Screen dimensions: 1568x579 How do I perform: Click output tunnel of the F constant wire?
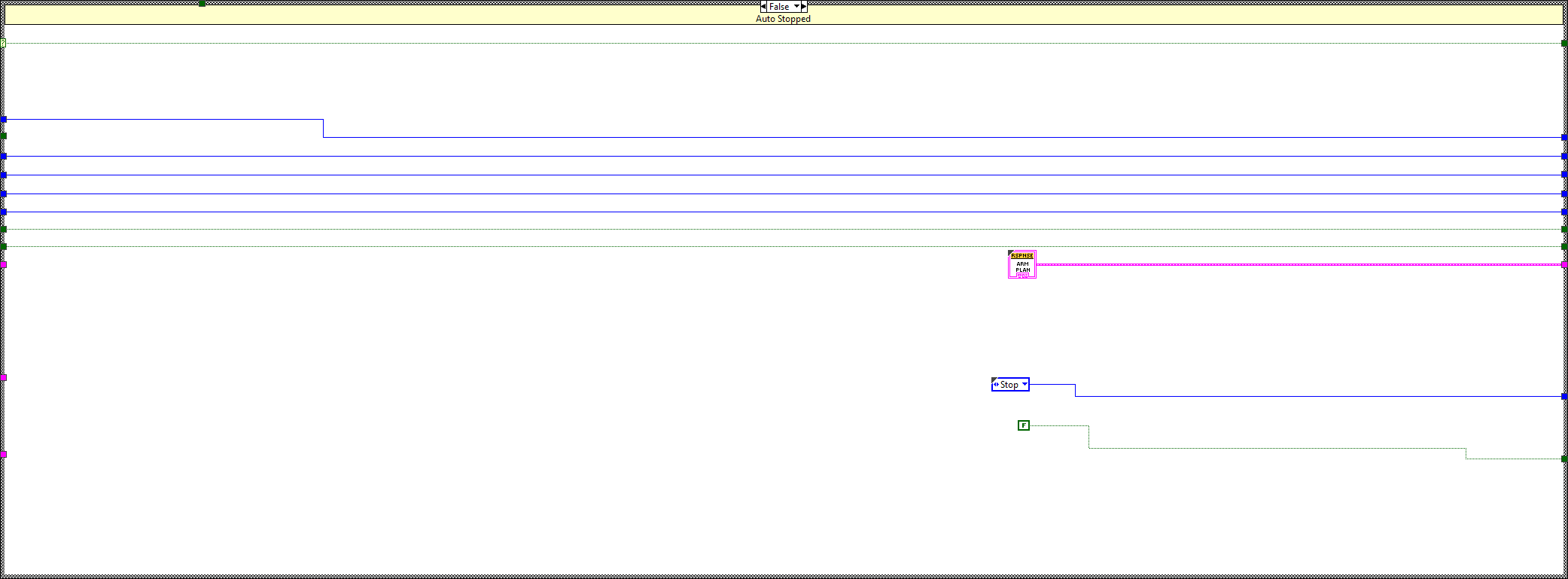point(1563,459)
